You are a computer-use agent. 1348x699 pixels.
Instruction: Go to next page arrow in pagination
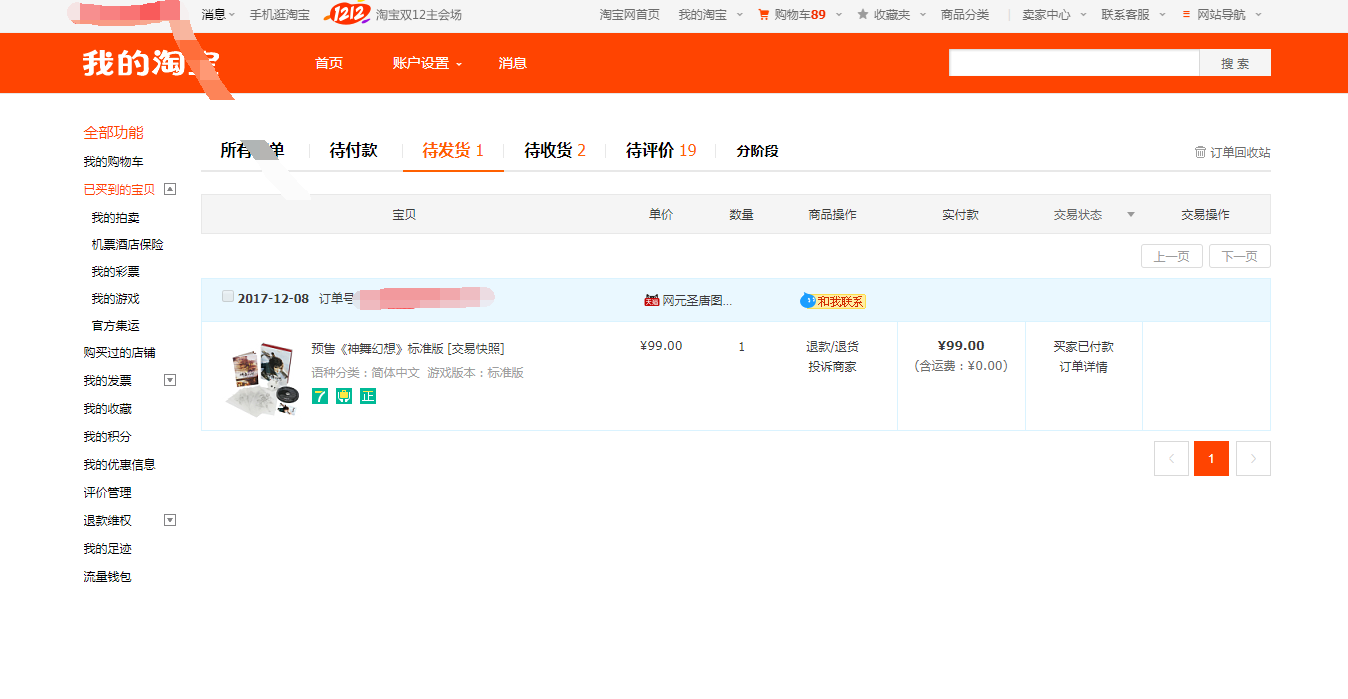coord(1253,459)
